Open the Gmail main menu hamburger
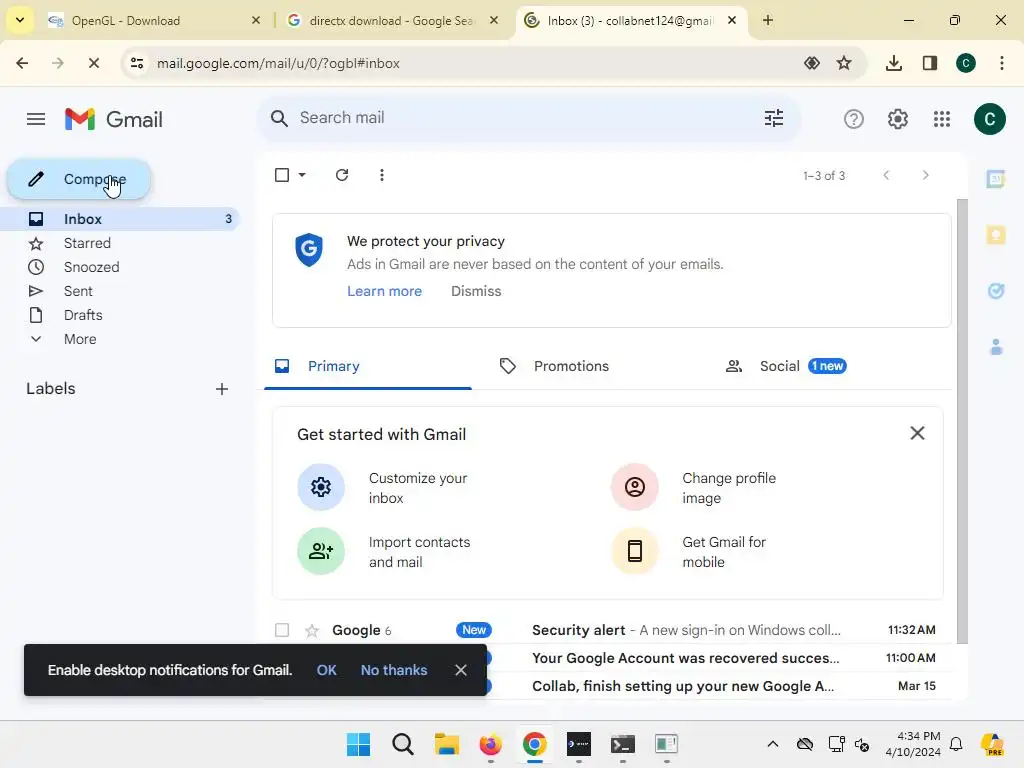This screenshot has width=1024, height=768. 36,119
